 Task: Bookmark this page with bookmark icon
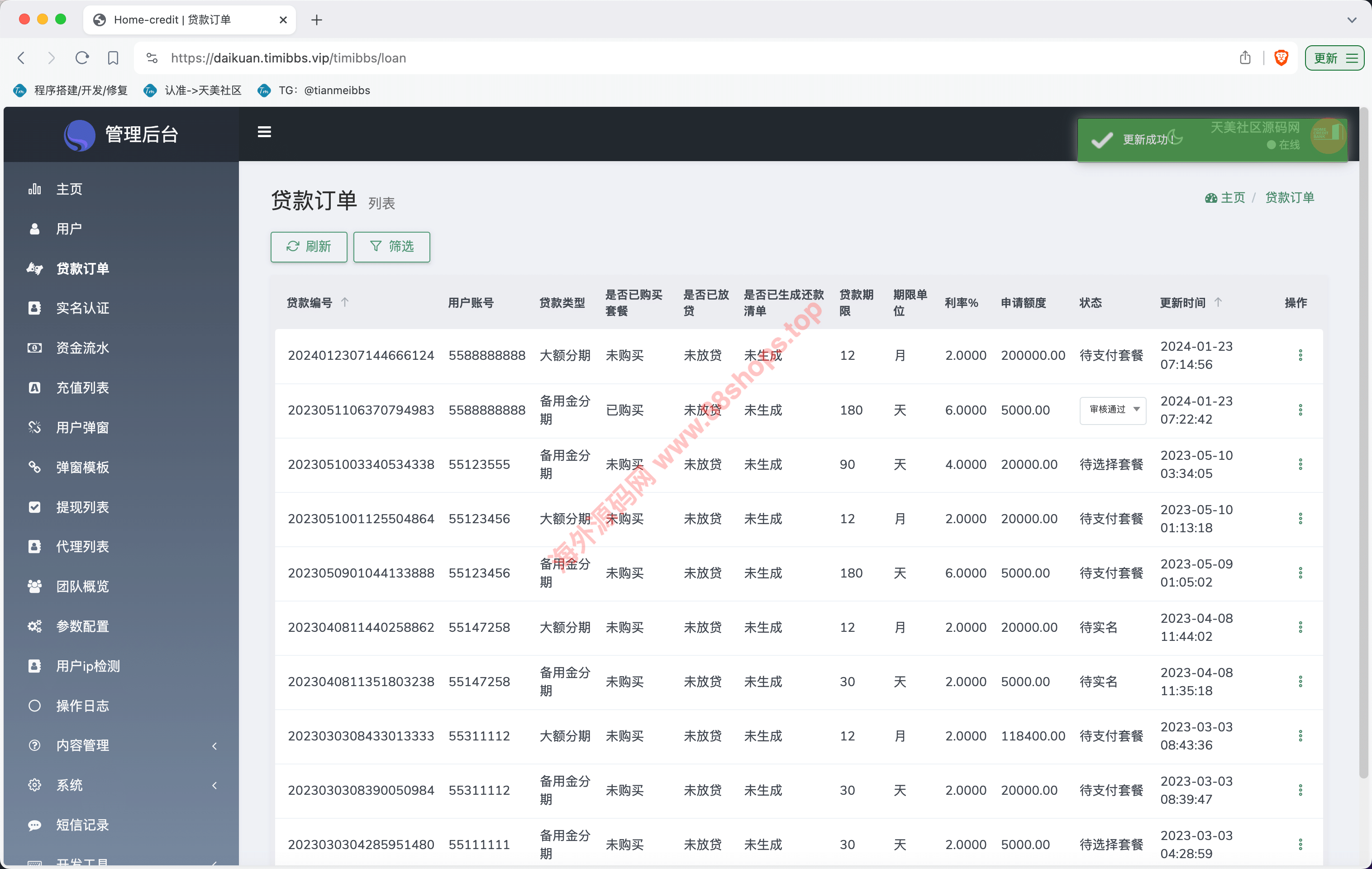113,57
